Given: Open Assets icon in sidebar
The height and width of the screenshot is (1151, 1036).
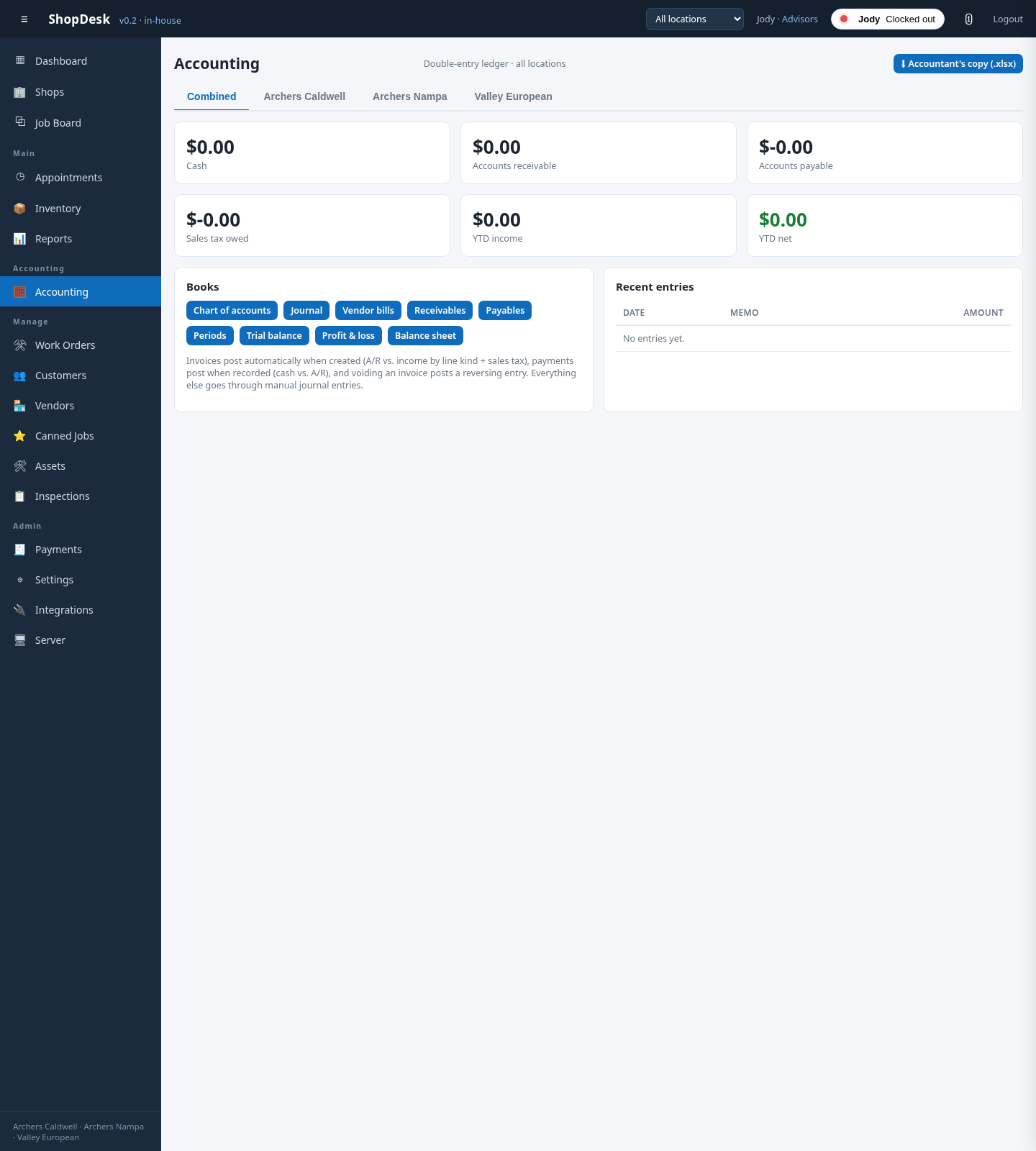Looking at the screenshot, I should click(20, 466).
